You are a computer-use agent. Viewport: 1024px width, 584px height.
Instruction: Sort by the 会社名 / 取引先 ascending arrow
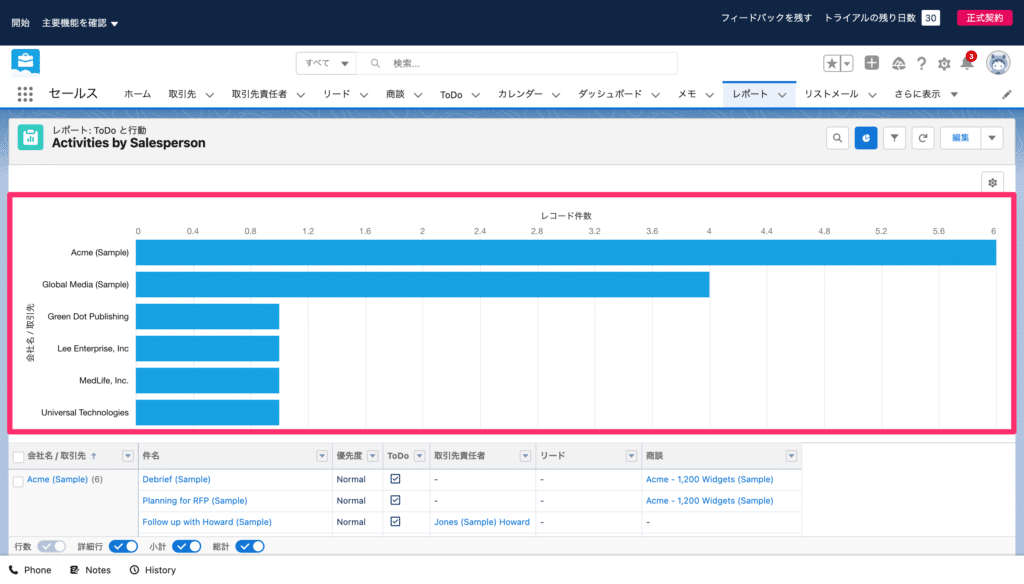[93, 456]
